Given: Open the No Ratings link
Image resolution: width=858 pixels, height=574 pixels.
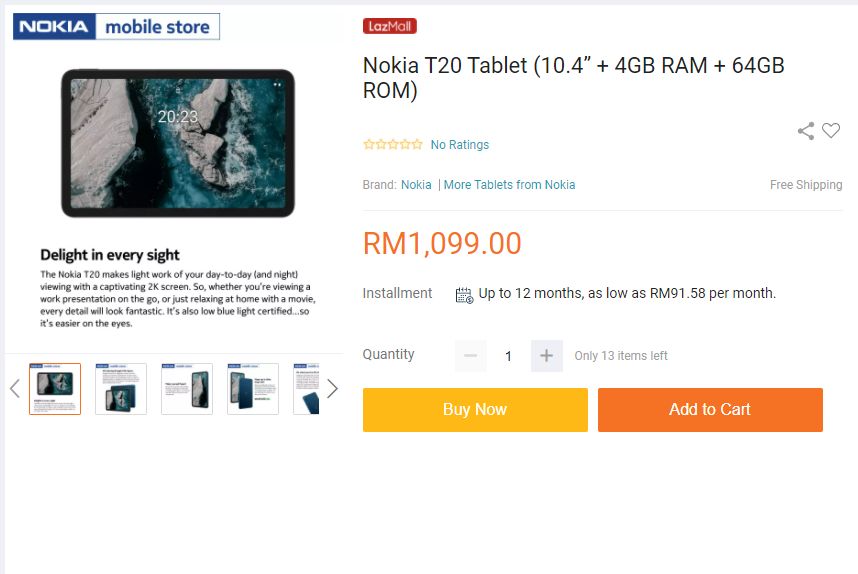Looking at the screenshot, I should [460, 144].
